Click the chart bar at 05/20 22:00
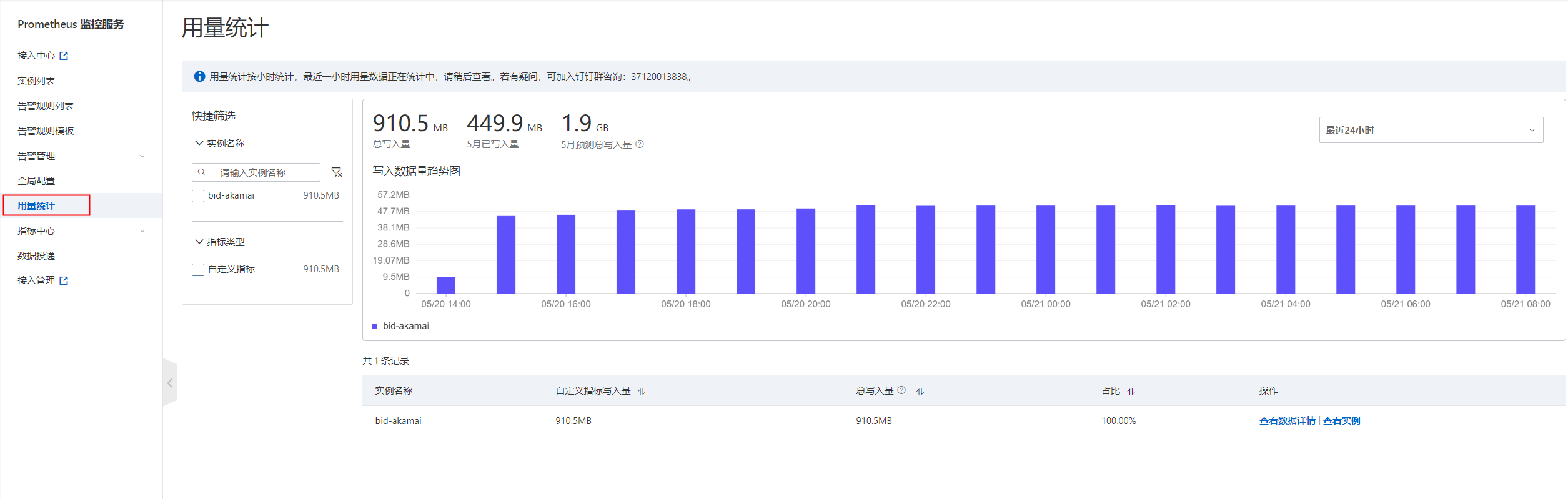 point(926,250)
